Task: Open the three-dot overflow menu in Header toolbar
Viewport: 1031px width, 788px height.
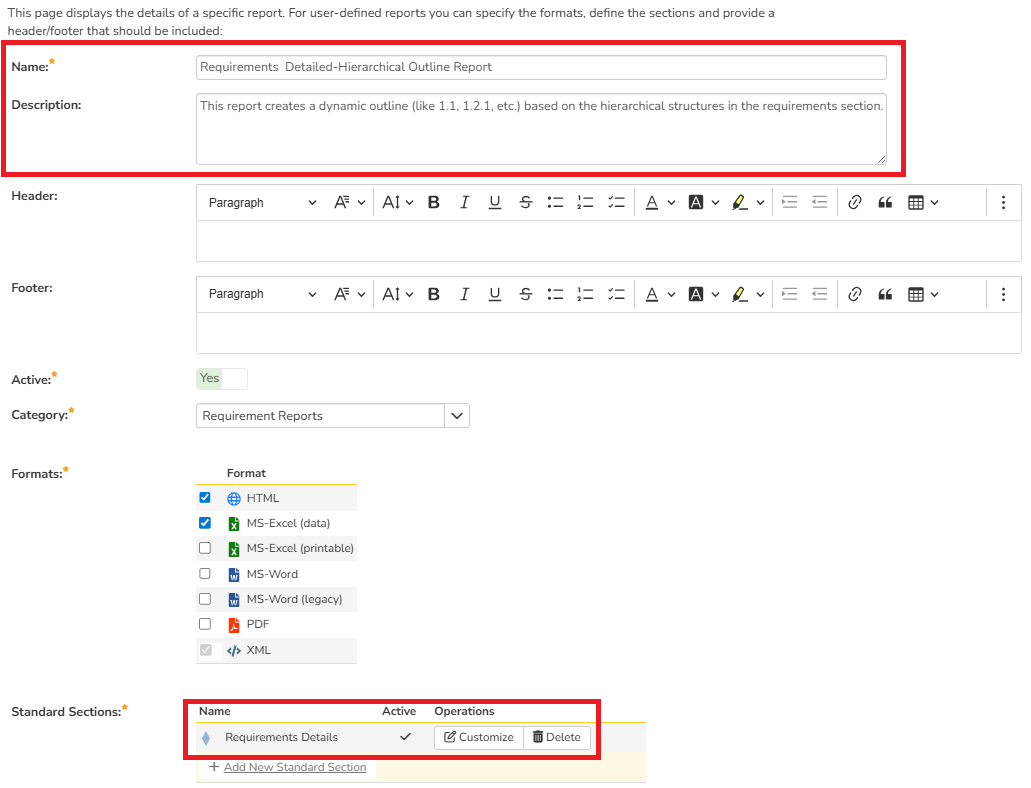Action: click(x=1003, y=202)
